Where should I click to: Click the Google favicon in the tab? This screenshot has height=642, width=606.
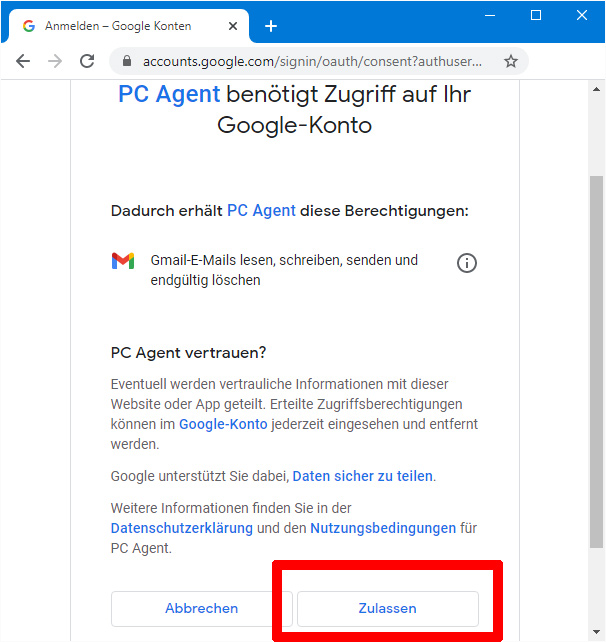pos(29,26)
